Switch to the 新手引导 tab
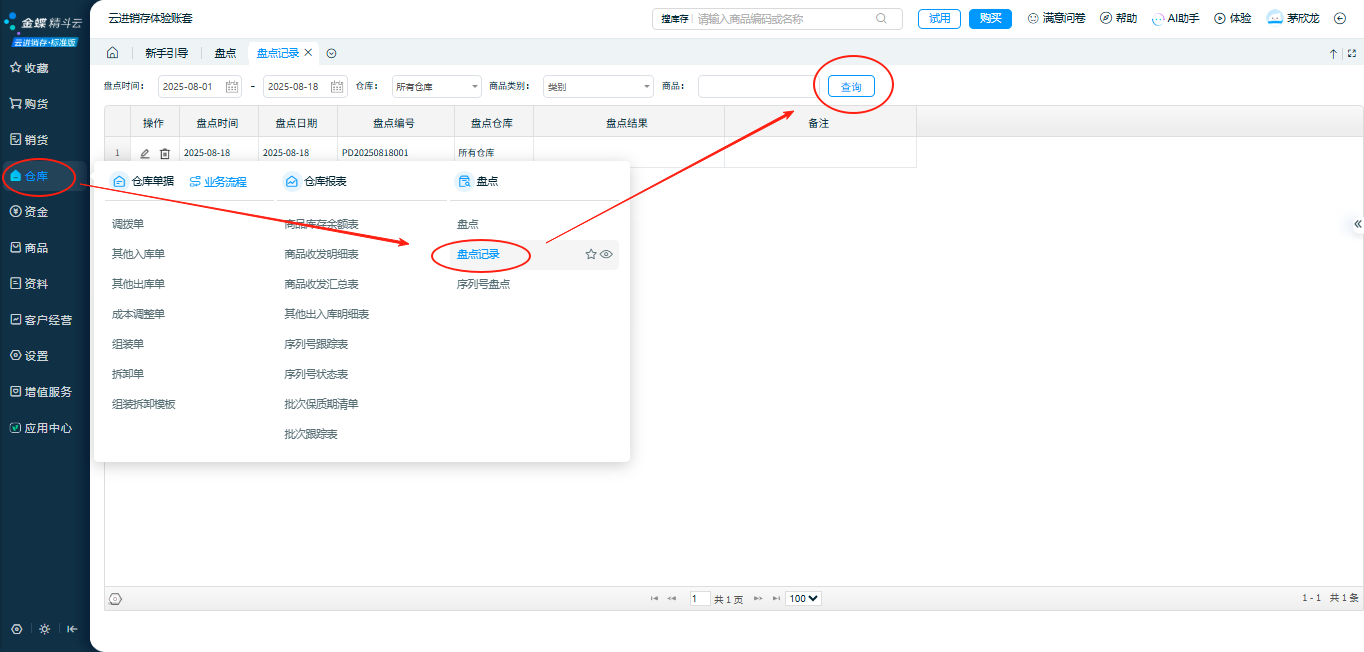Image resolution: width=1364 pixels, height=652 pixels. pyautogui.click(x=166, y=53)
